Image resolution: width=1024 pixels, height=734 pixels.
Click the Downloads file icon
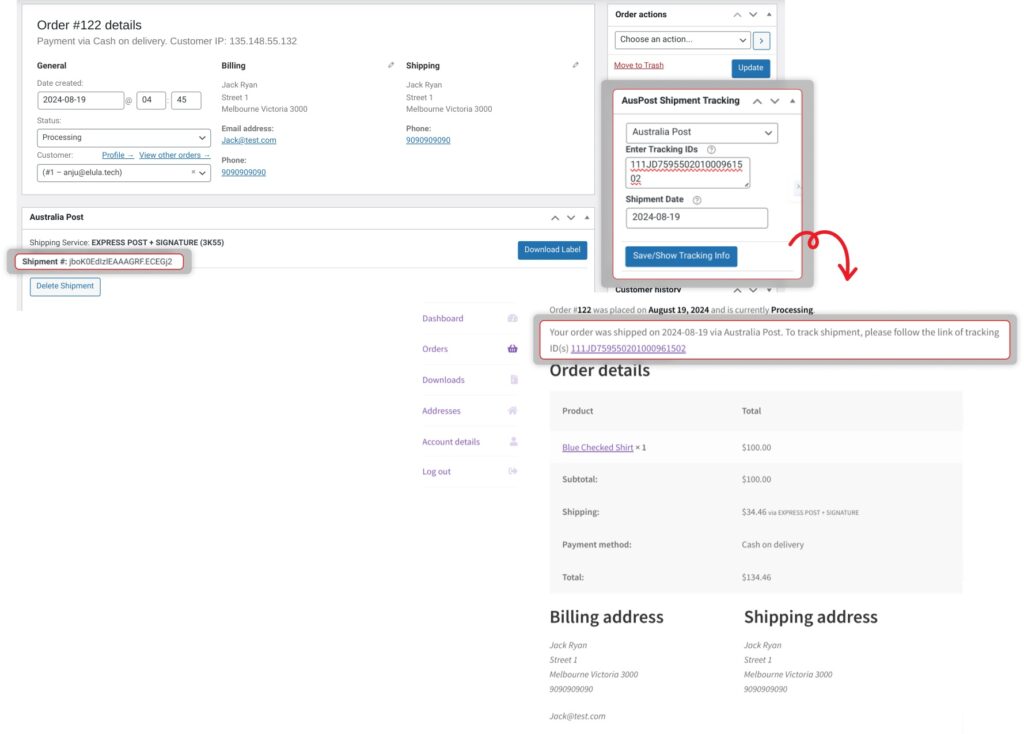(514, 379)
